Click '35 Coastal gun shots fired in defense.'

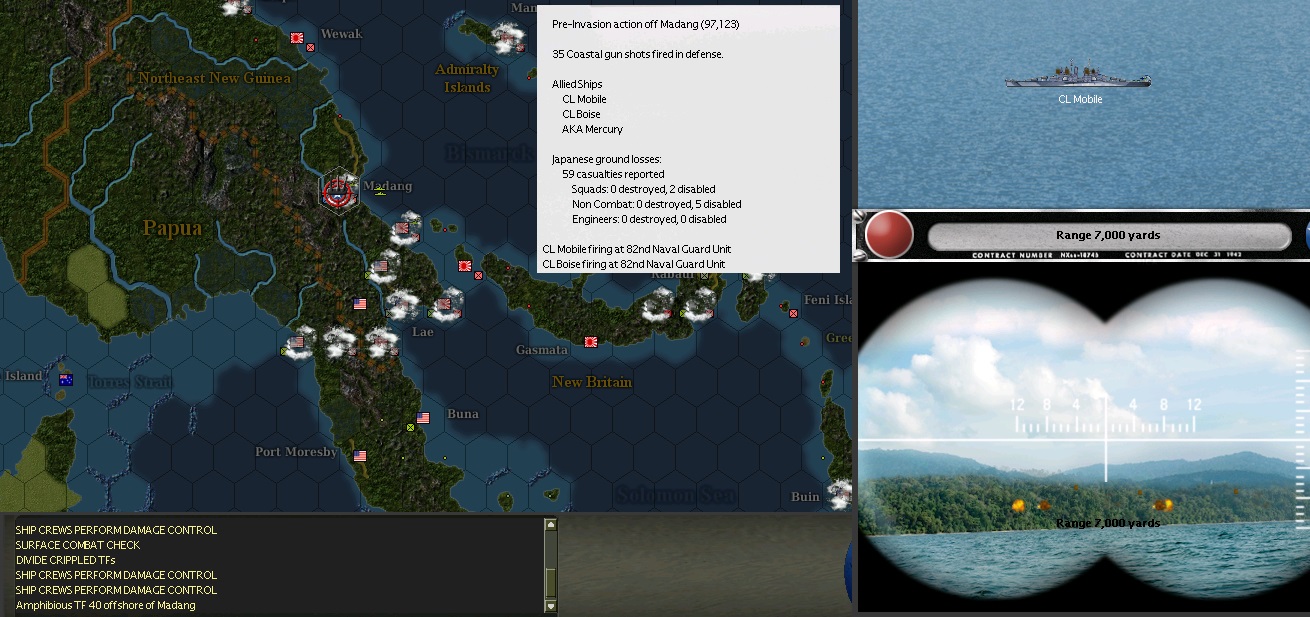(637, 54)
